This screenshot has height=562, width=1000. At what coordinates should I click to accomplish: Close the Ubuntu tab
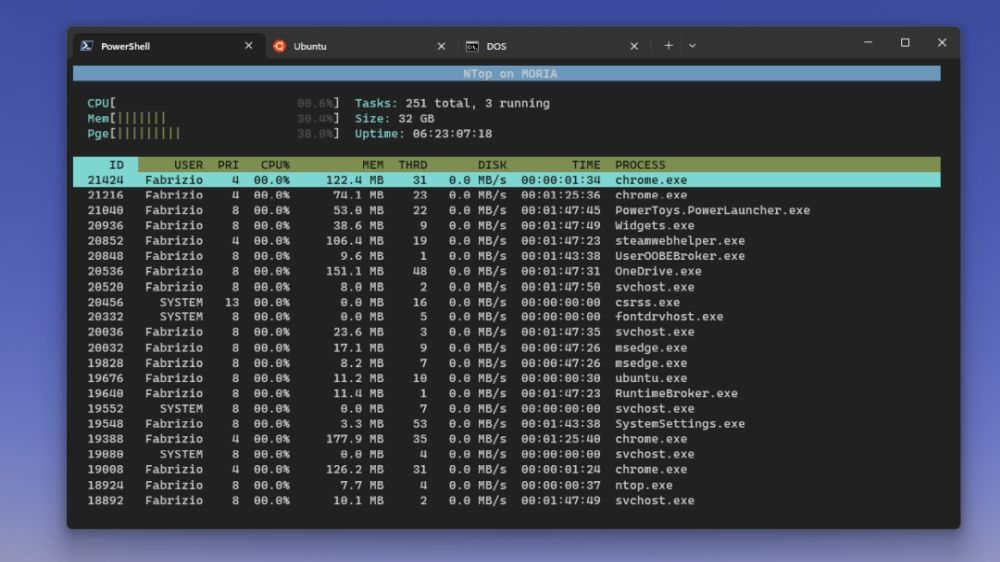[441, 46]
